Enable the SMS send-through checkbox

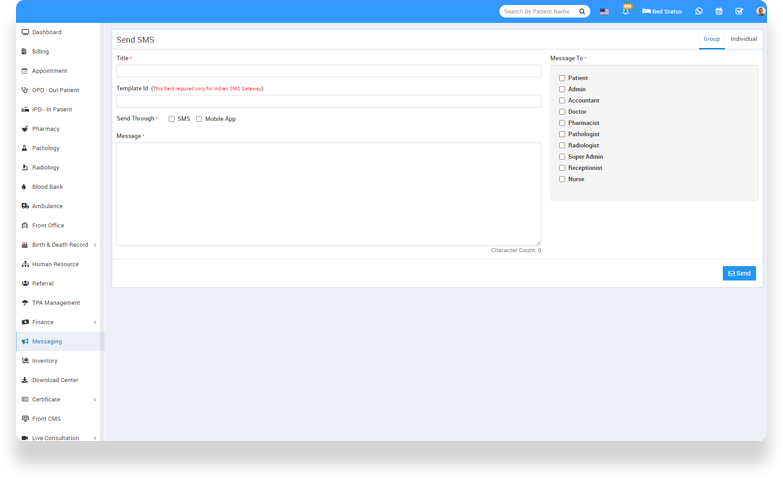coord(171,119)
